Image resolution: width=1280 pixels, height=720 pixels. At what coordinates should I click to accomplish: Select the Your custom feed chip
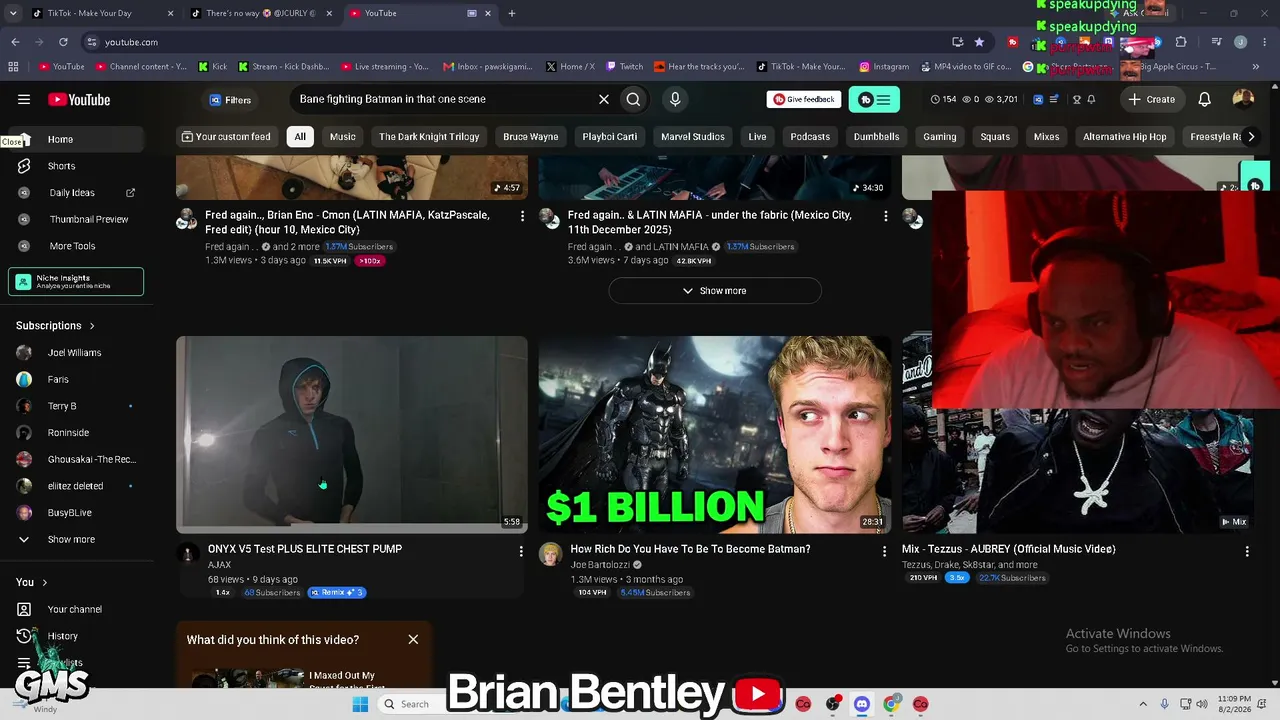coord(226,136)
